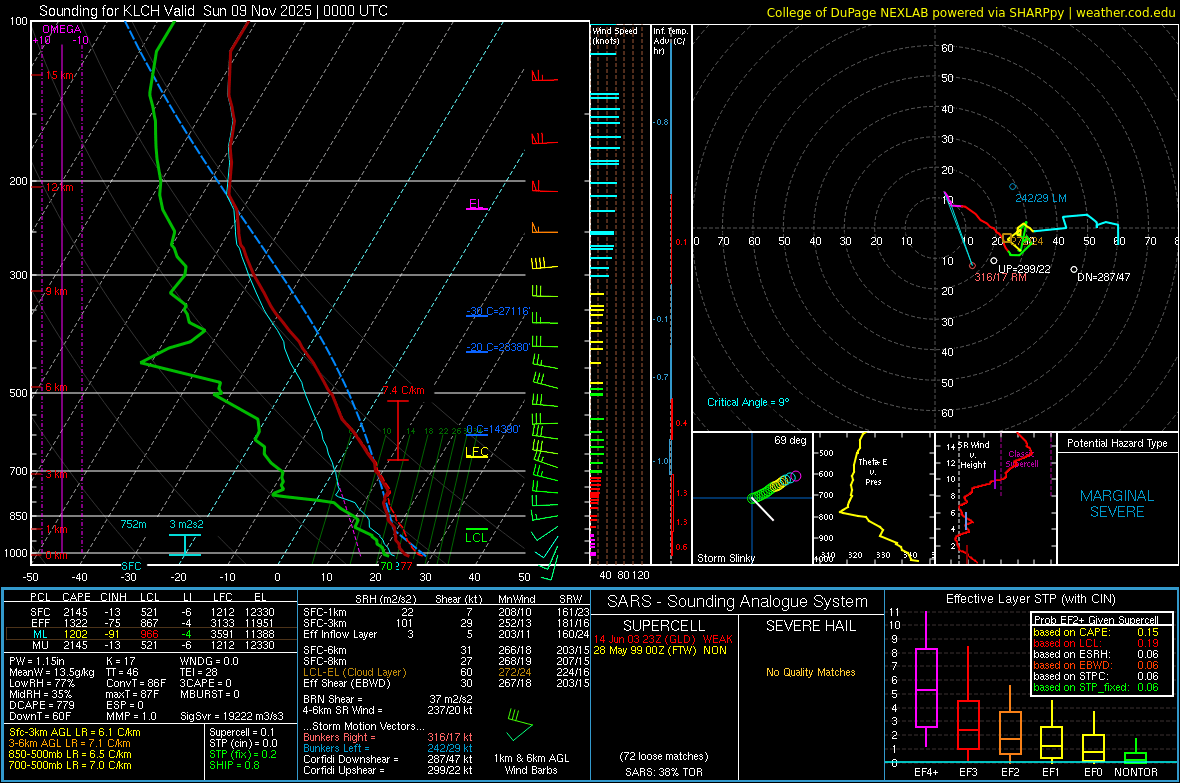This screenshot has height=783, width=1180.
Task: Click the SHIP = 0.8 index
Action: point(234,766)
